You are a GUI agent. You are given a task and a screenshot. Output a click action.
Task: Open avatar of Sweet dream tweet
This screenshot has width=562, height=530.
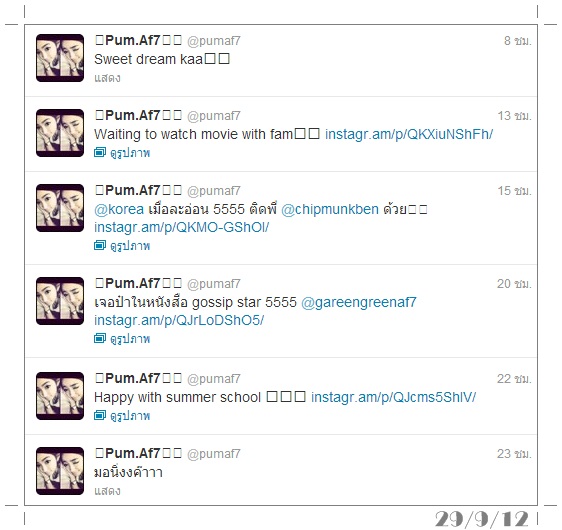click(60, 58)
